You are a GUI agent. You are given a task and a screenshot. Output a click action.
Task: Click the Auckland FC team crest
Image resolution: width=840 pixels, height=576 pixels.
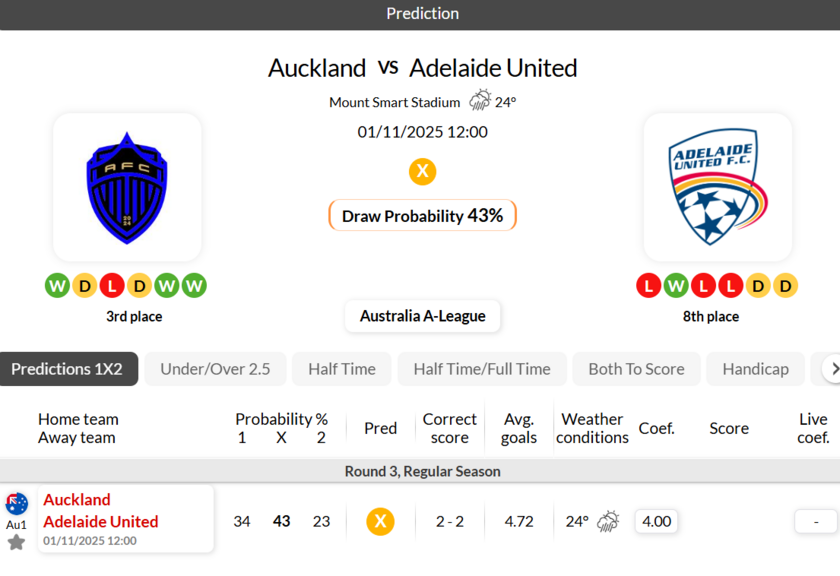(x=127, y=188)
